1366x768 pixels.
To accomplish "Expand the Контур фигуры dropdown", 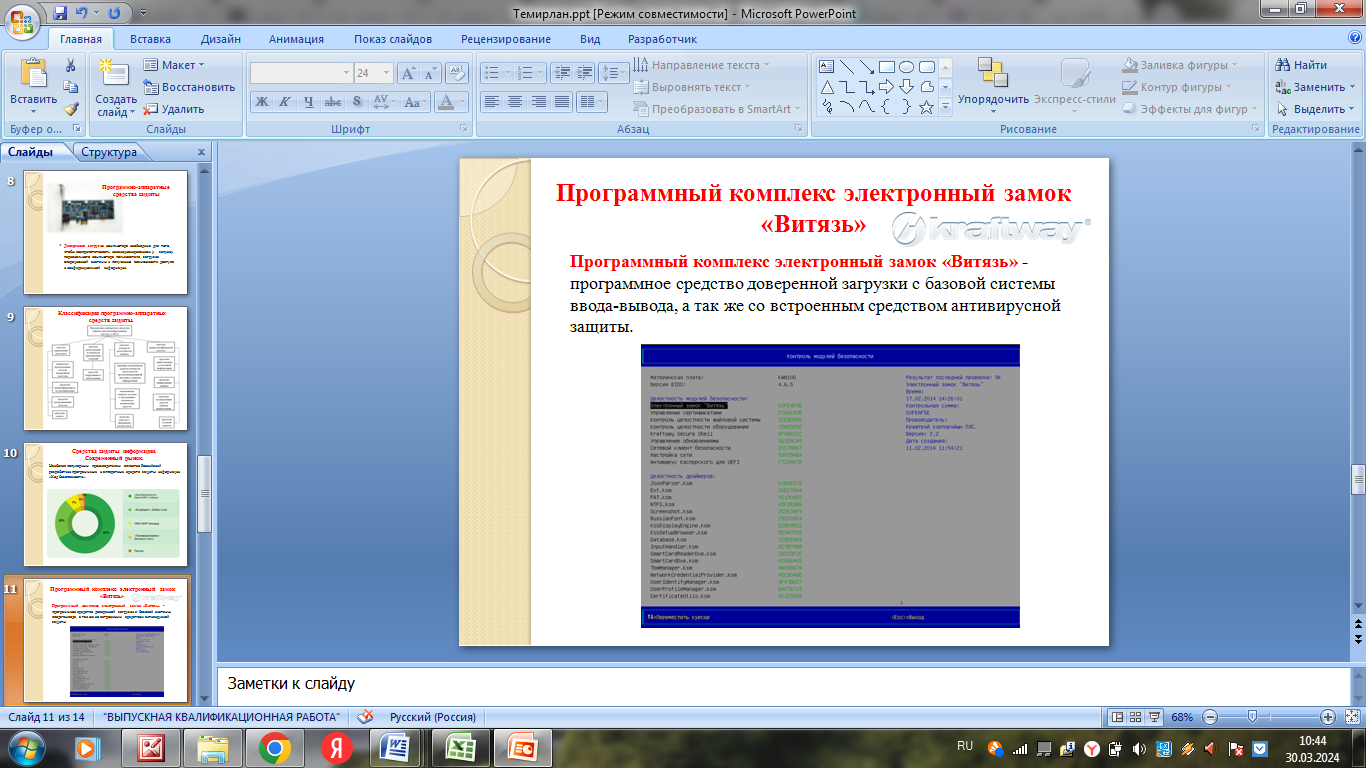I will coord(1179,87).
